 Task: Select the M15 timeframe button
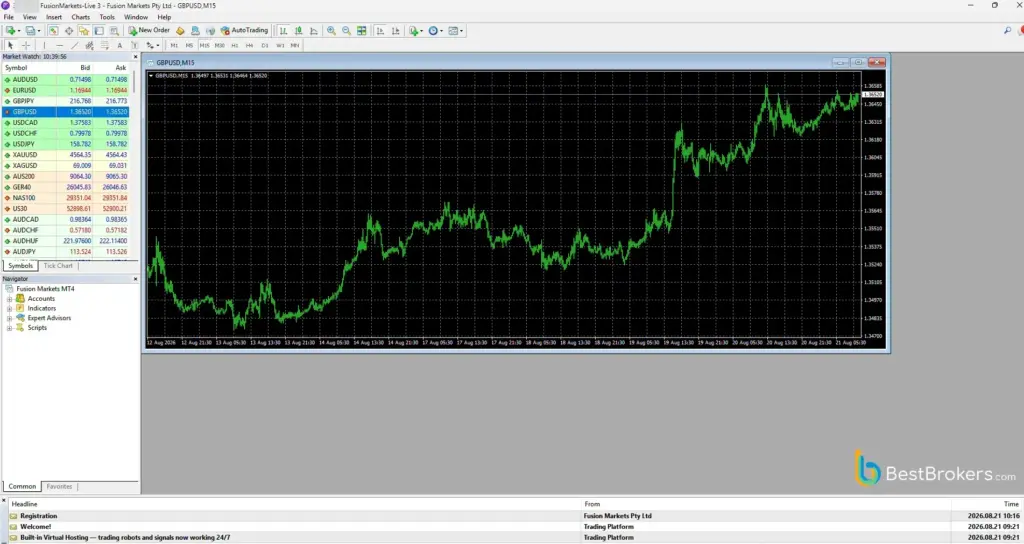tap(204, 45)
